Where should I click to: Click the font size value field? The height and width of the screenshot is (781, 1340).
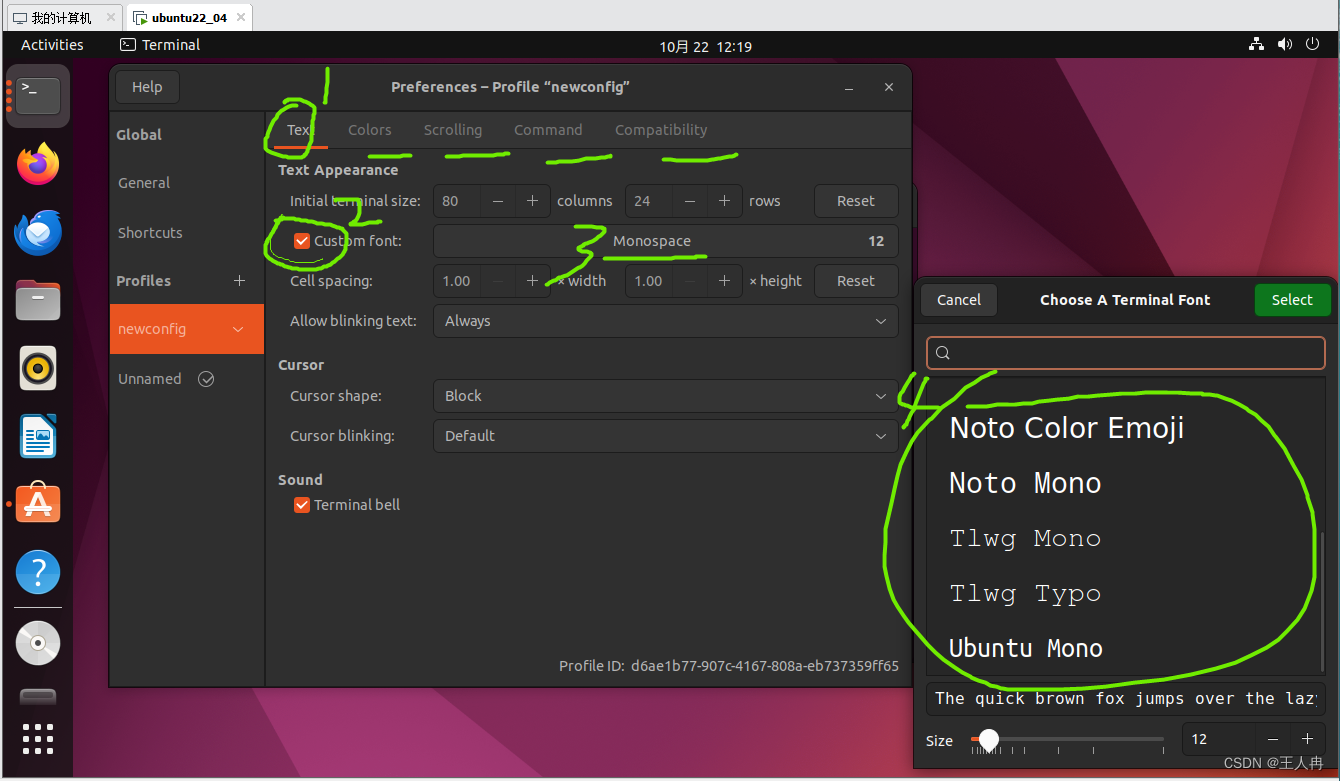click(1219, 739)
